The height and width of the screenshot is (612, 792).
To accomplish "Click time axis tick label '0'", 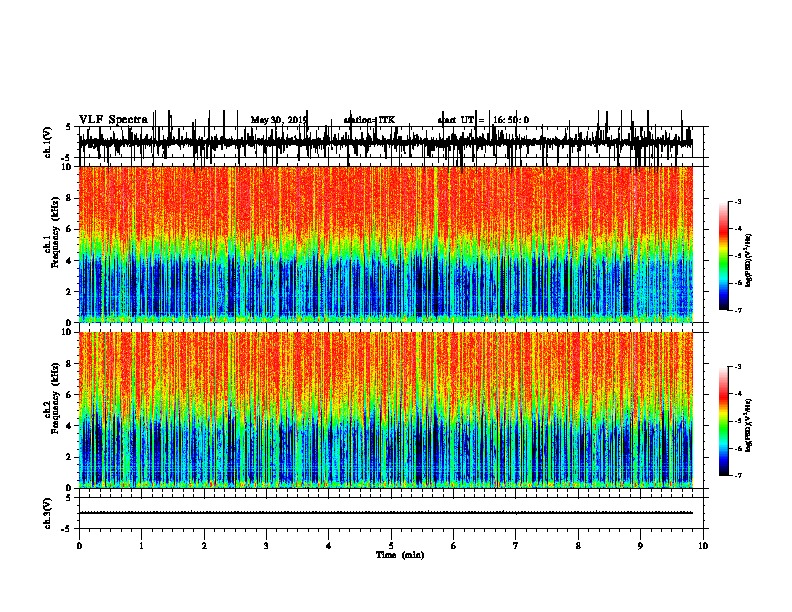I will click(x=79, y=545).
